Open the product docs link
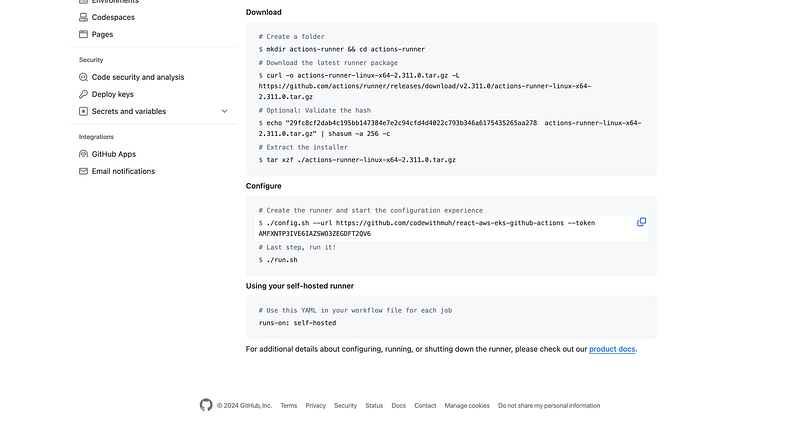 coord(612,349)
